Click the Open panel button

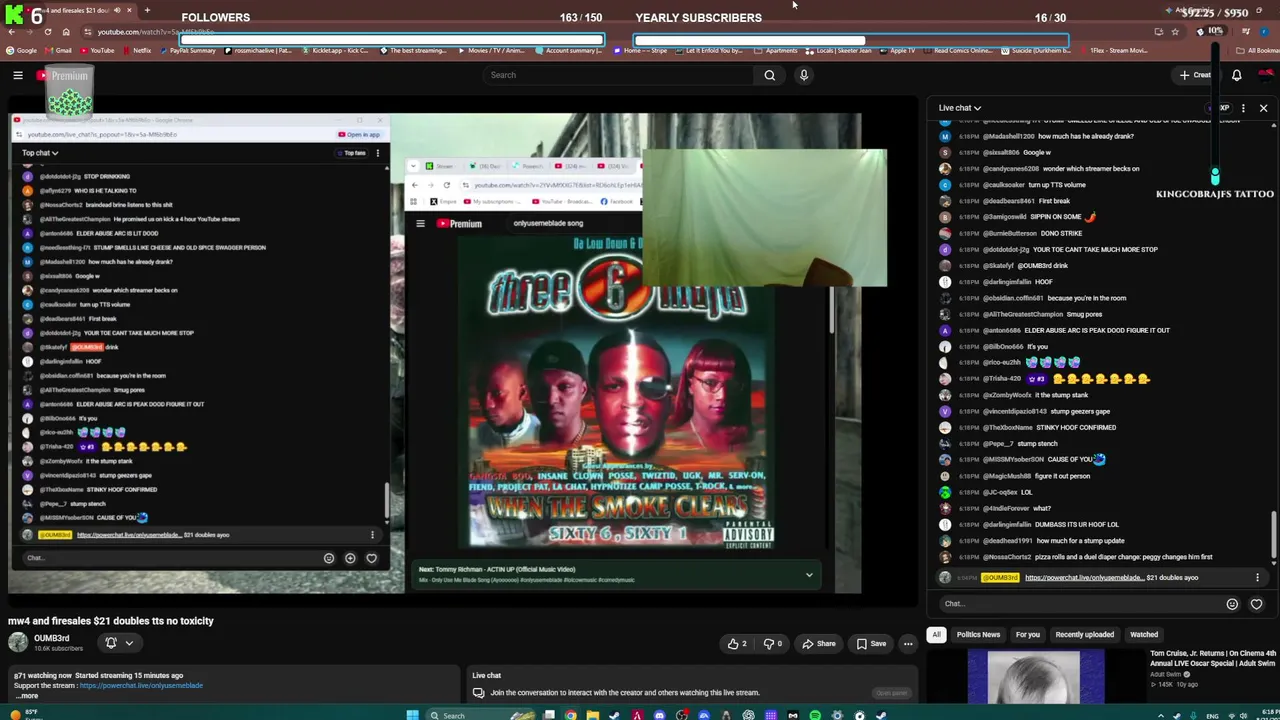click(x=891, y=693)
